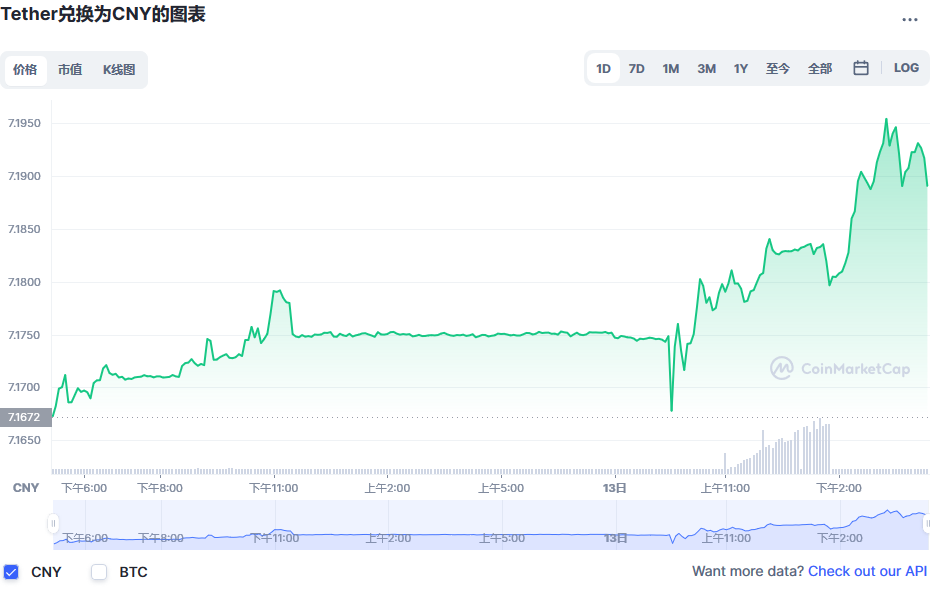Image resolution: width=930 pixels, height=600 pixels.
Task: Click the tallest volume bars in the volume histogram
Action: [x=820, y=446]
